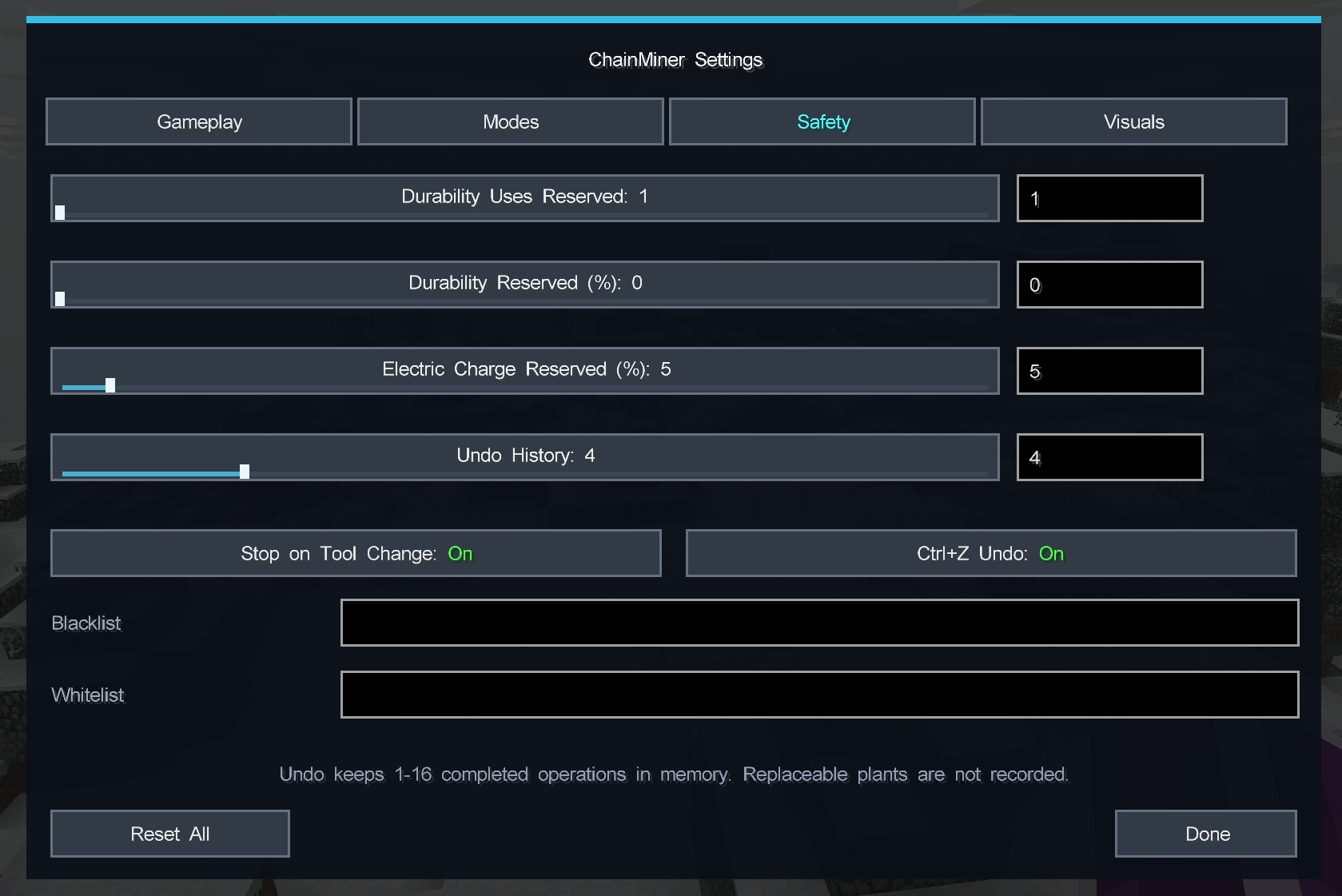
Task: Click the Undo History slider handle
Action: 245,472
